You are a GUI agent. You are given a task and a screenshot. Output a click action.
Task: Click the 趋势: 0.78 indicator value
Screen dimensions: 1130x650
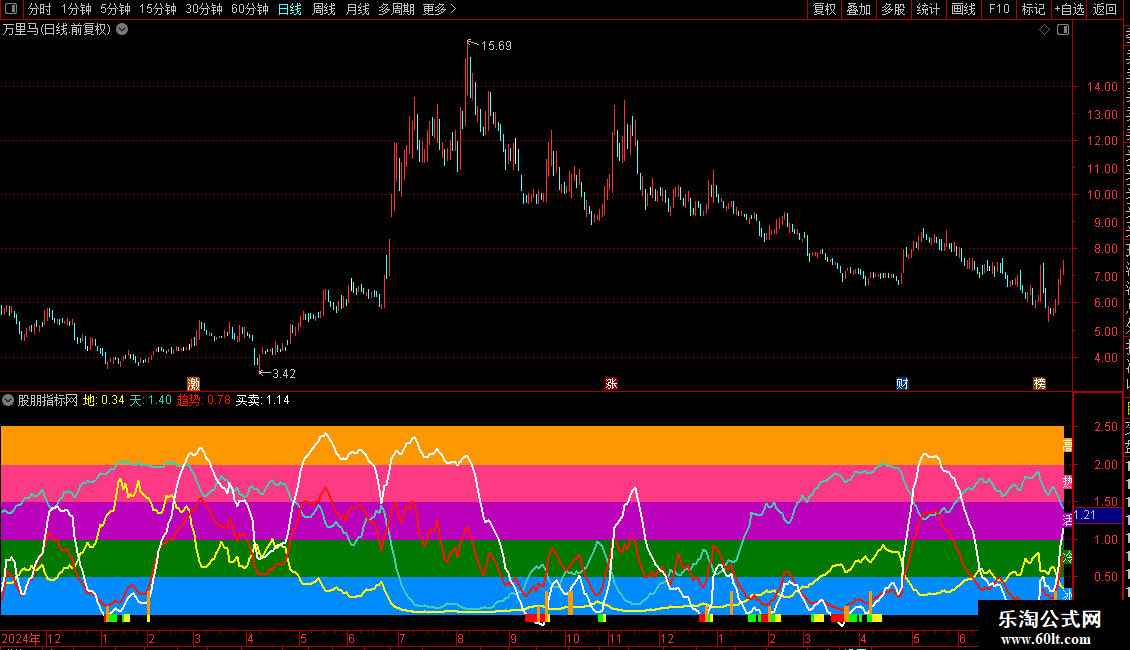point(204,400)
